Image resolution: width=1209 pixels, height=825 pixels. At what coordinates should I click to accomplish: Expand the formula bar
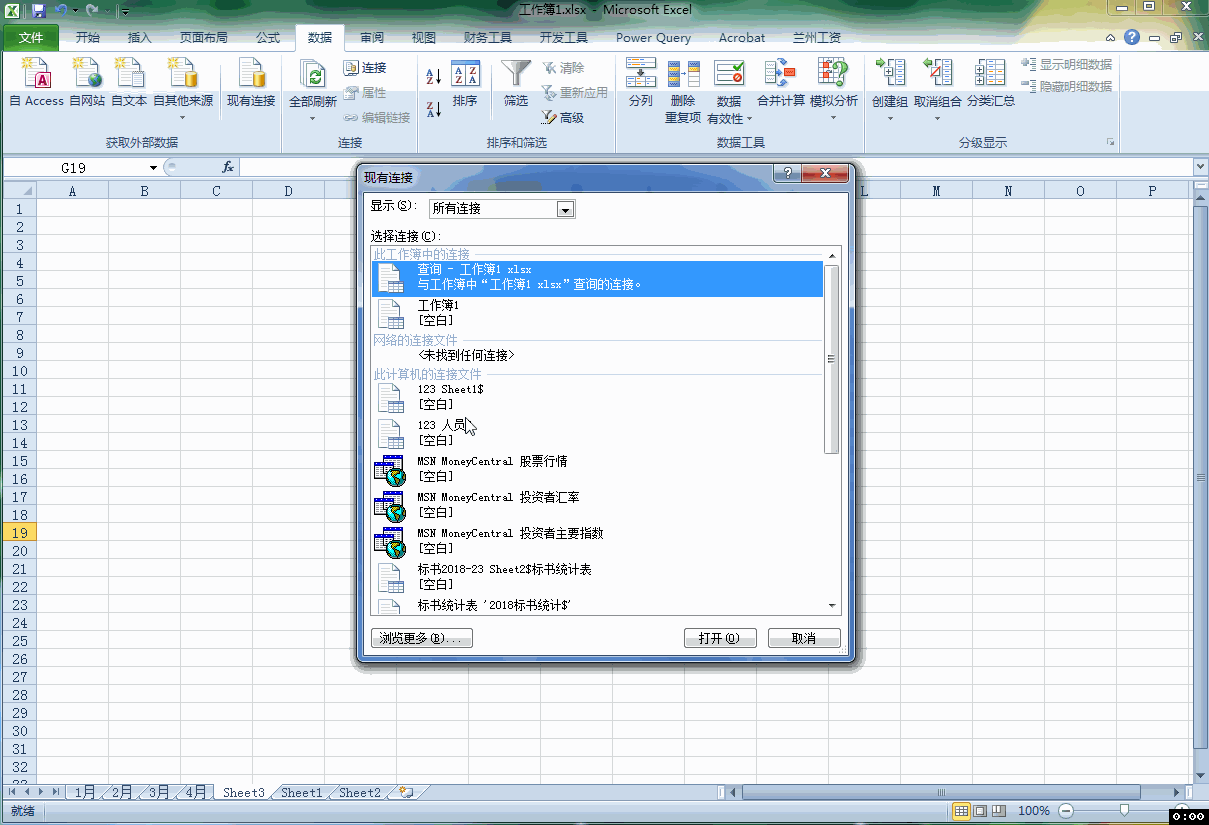click(x=1201, y=167)
